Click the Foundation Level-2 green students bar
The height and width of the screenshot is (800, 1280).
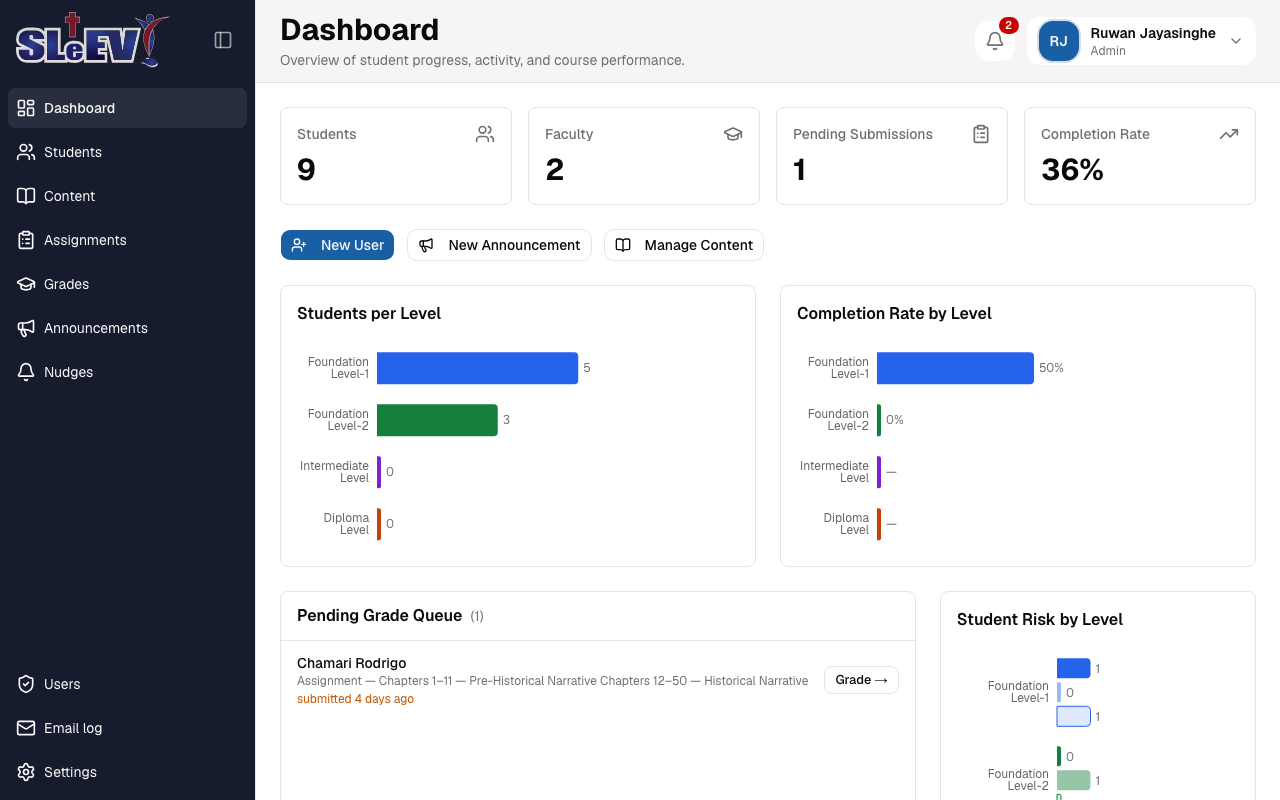(x=437, y=420)
